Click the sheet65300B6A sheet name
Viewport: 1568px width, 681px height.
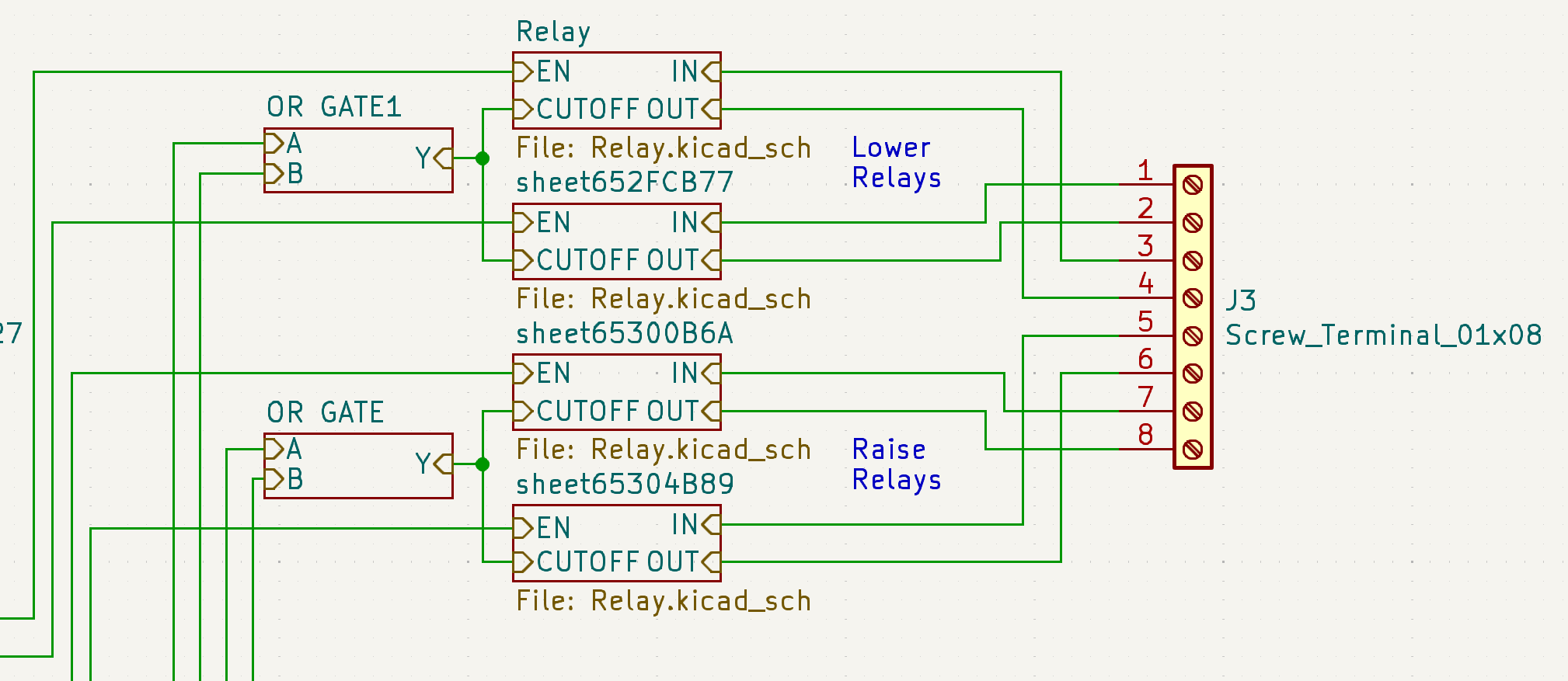(625, 334)
